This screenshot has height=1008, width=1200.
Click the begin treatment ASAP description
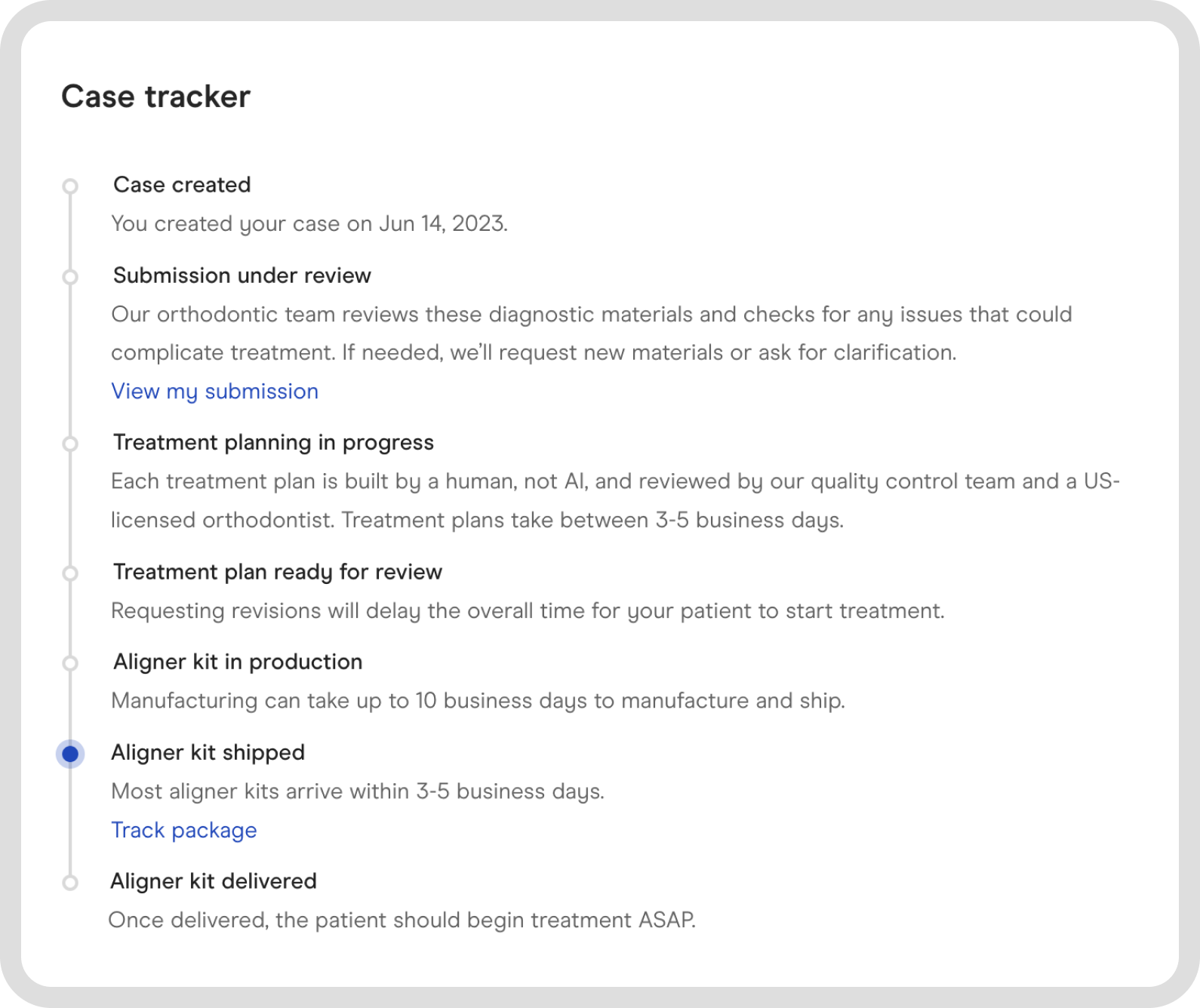click(x=402, y=920)
